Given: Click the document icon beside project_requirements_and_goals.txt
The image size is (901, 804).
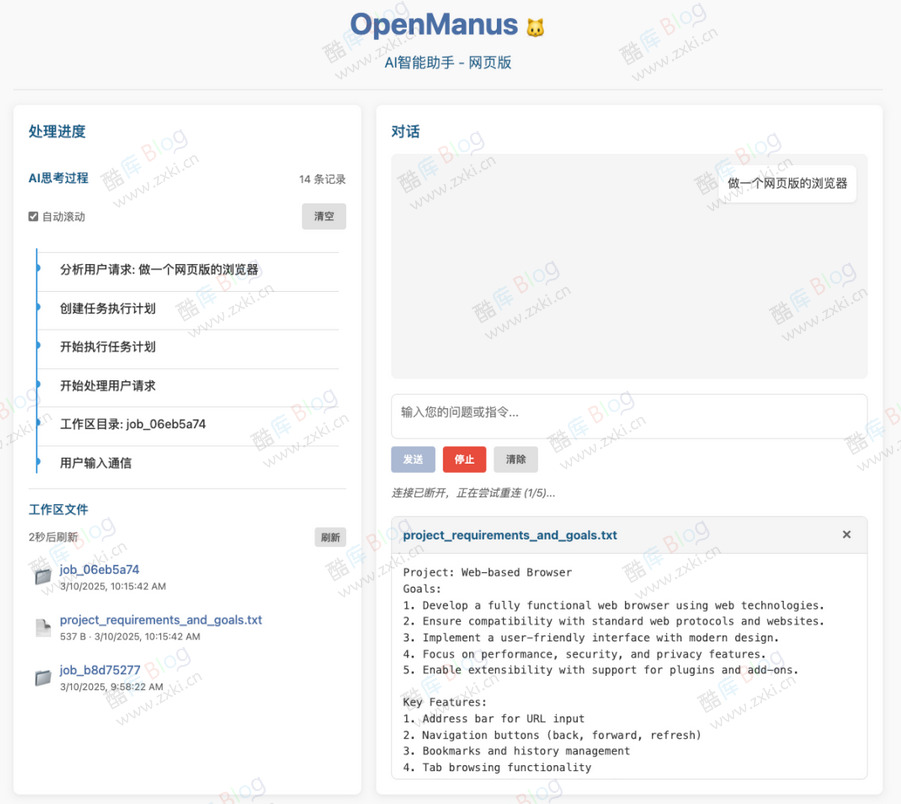Looking at the screenshot, I should [x=42, y=626].
